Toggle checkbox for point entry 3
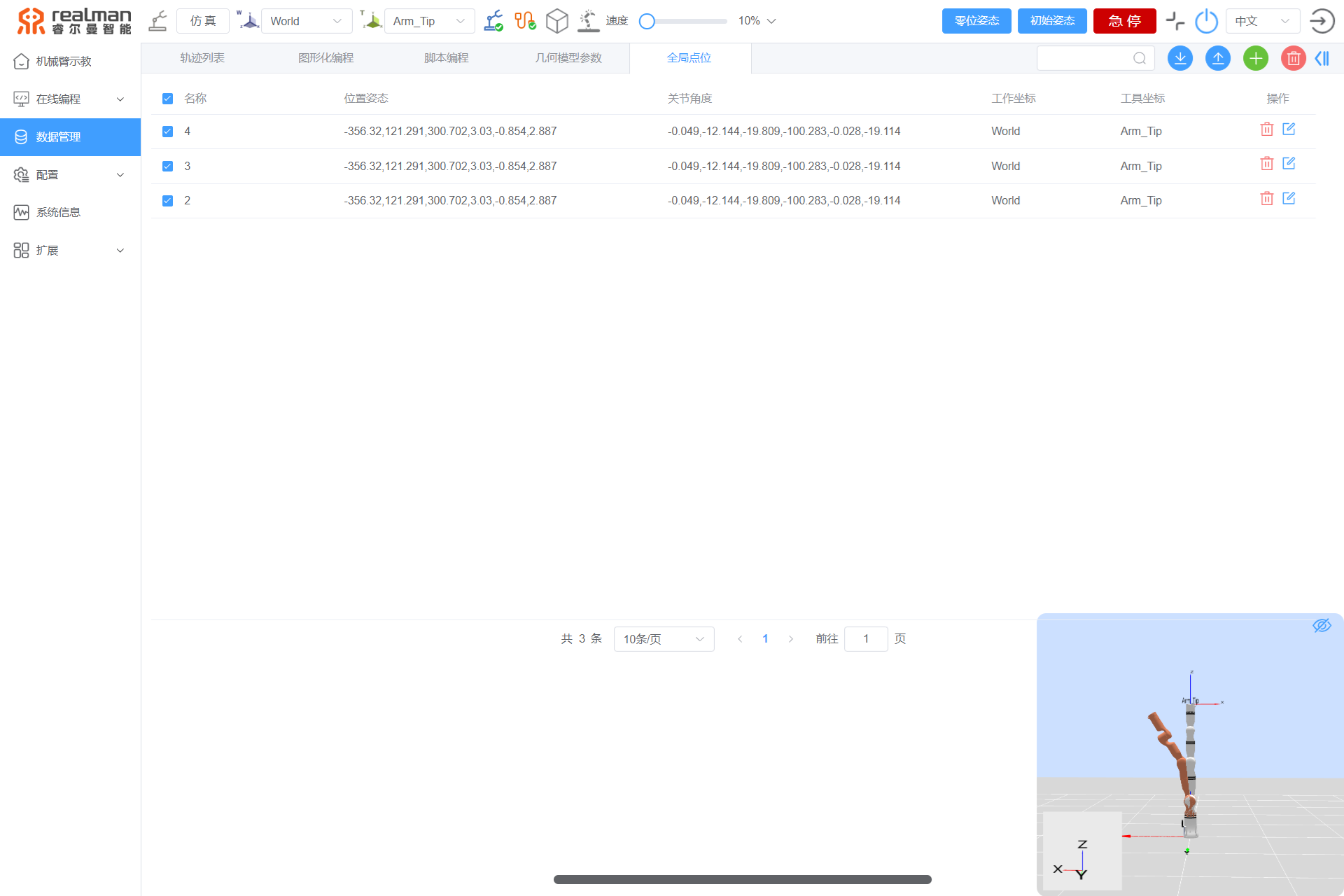 pyautogui.click(x=169, y=166)
